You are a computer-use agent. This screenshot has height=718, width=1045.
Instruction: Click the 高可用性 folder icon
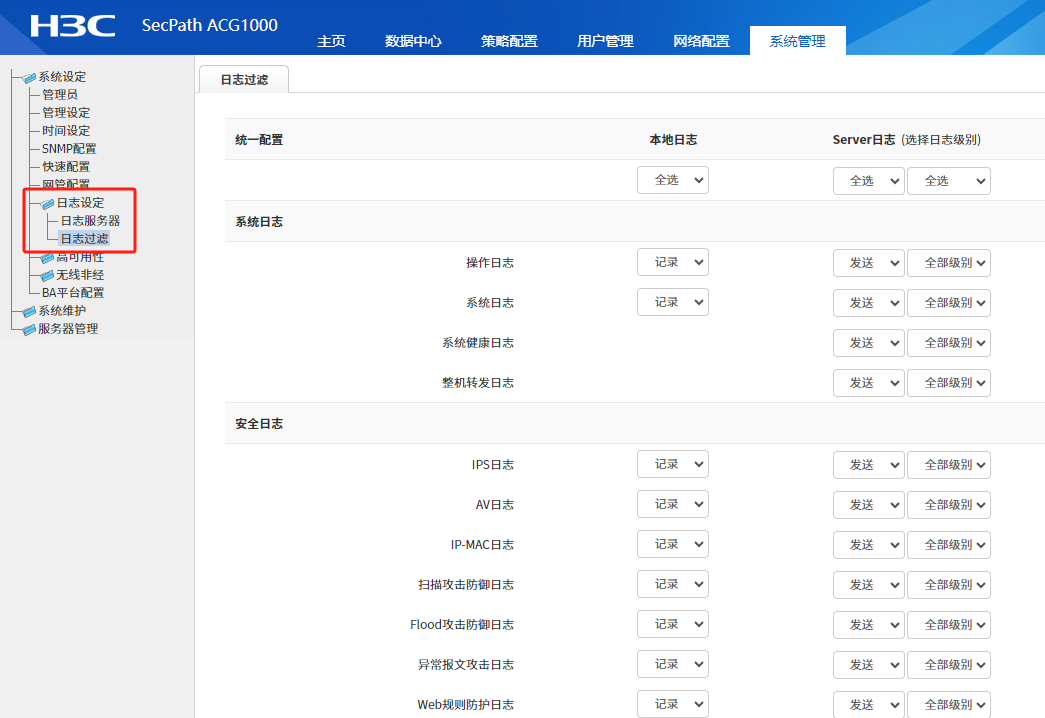click(x=47, y=258)
